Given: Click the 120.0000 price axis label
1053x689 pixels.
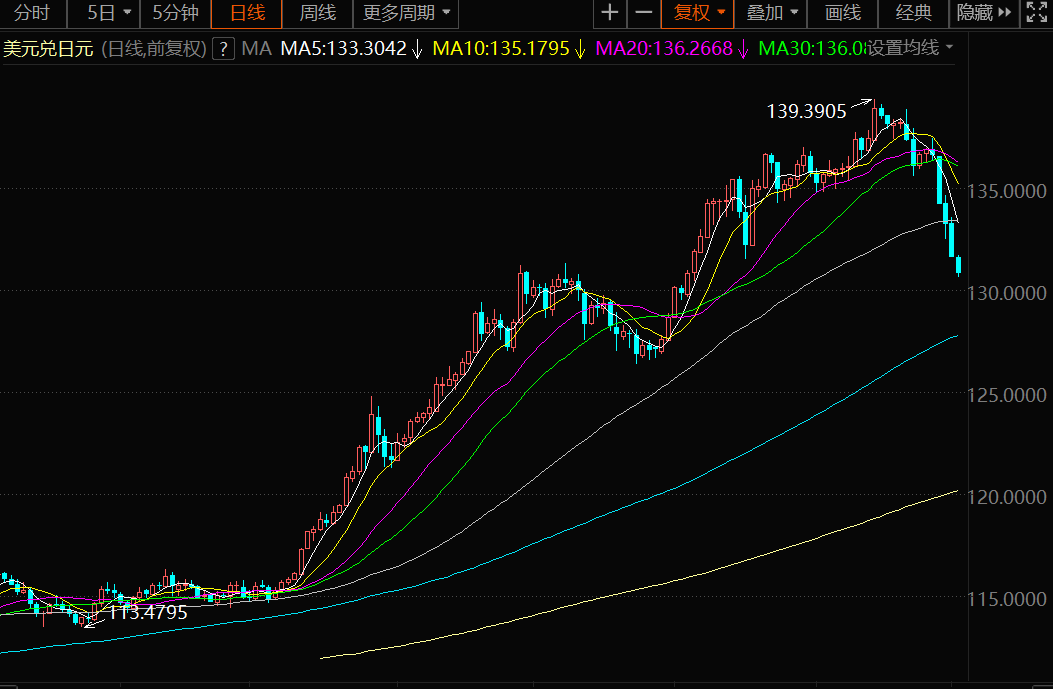Looking at the screenshot, I should click(x=1007, y=497).
